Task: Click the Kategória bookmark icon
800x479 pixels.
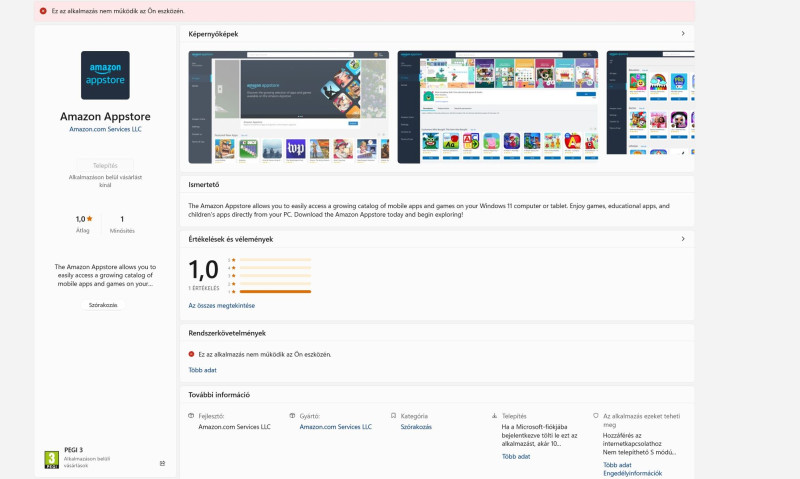Action: click(393, 416)
